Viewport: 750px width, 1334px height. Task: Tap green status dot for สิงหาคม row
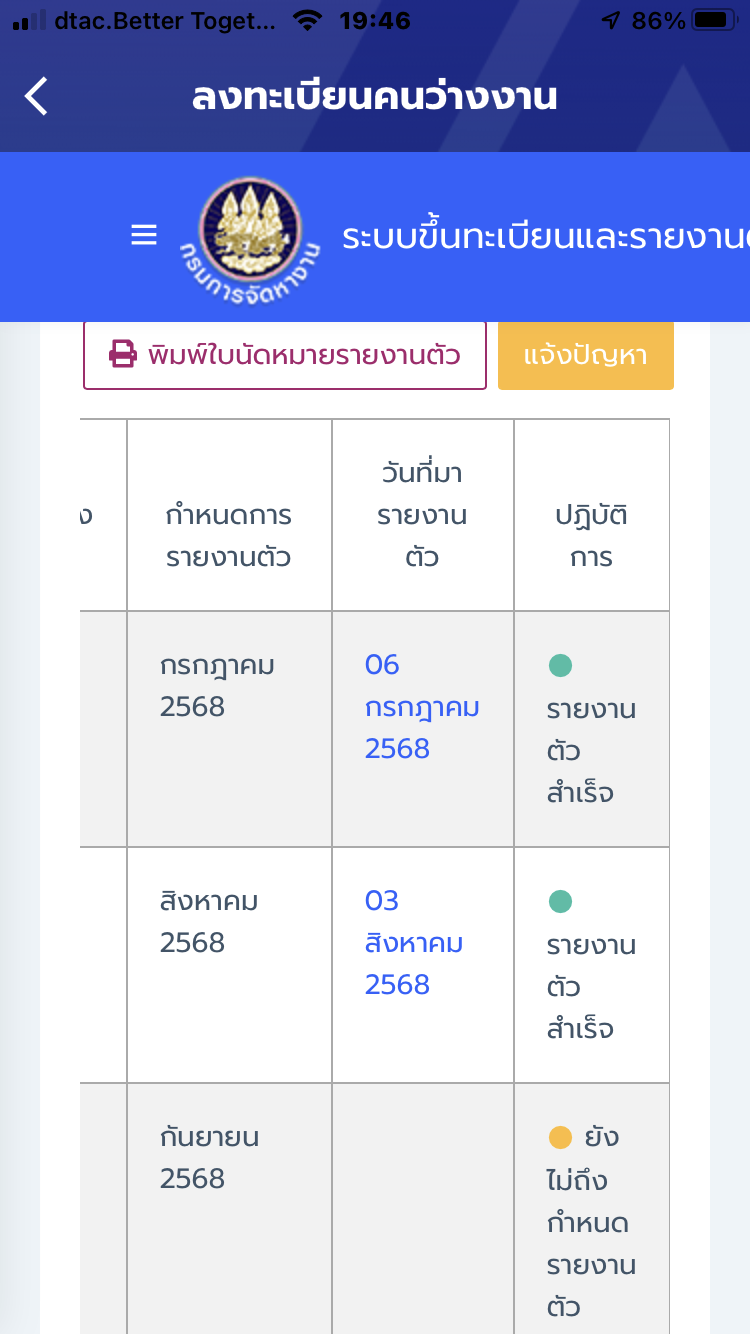560,901
